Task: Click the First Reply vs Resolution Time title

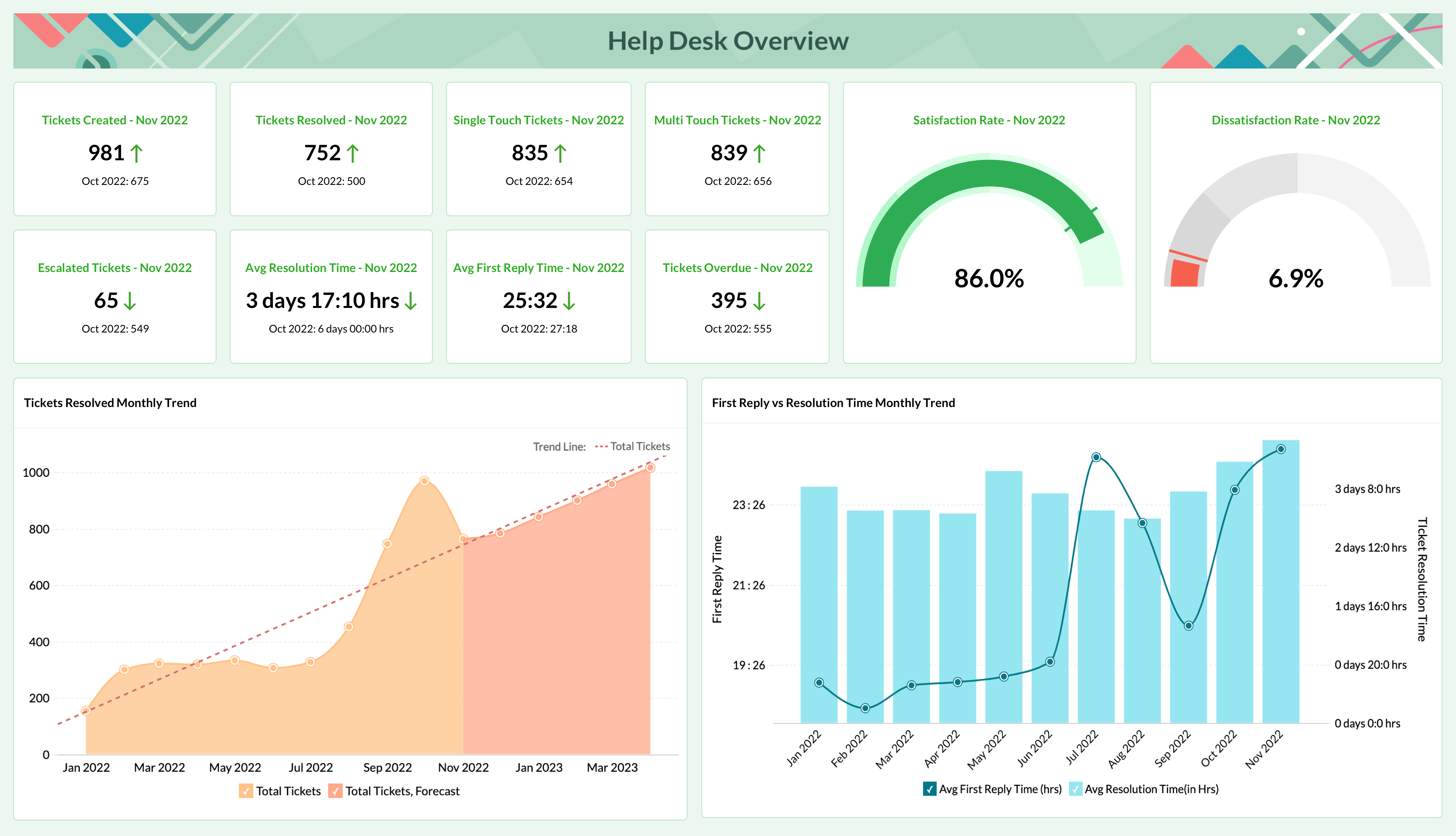Action: [x=833, y=402]
